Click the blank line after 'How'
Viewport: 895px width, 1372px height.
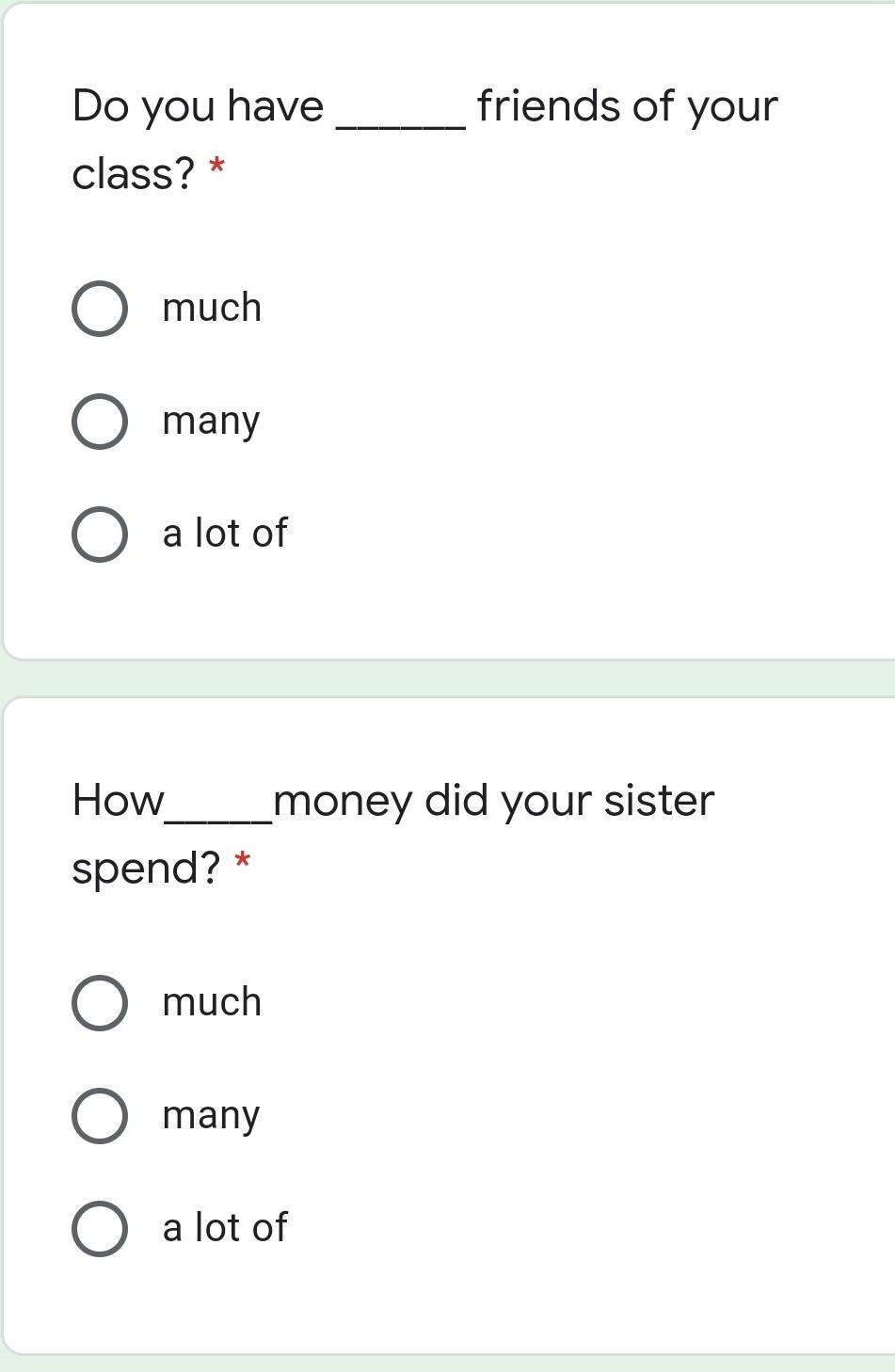coord(218,819)
